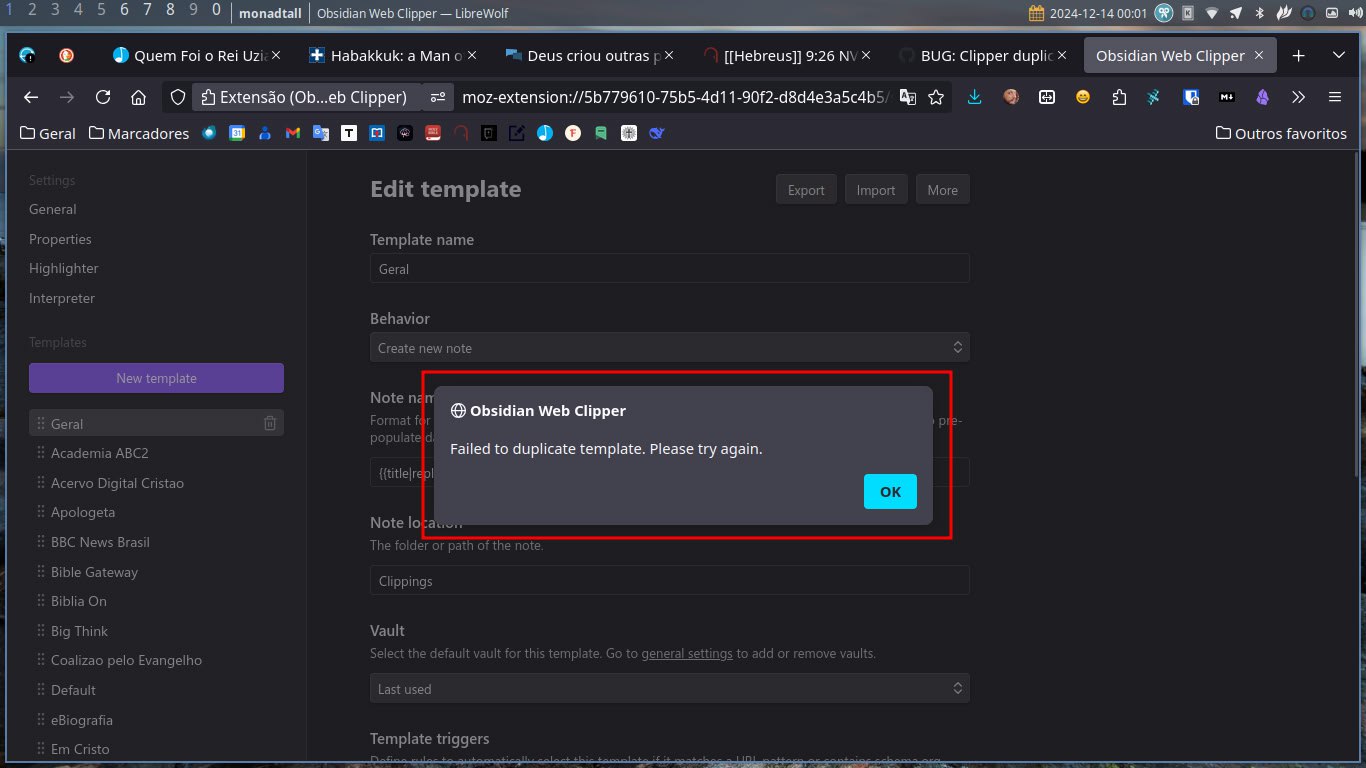The width and height of the screenshot is (1366, 768).
Task: Open Interpreter settings in sidebar
Action: [x=62, y=298]
